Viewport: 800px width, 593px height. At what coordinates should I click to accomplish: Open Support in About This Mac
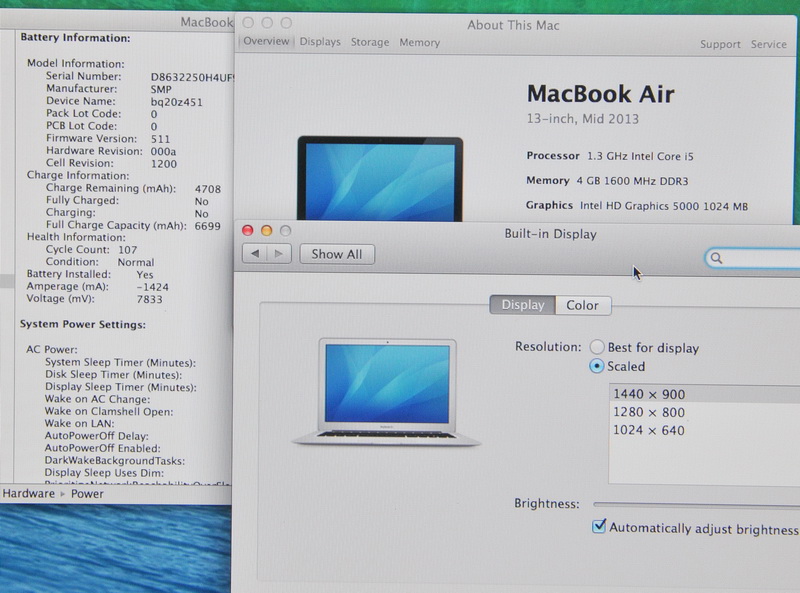pyautogui.click(x=720, y=44)
